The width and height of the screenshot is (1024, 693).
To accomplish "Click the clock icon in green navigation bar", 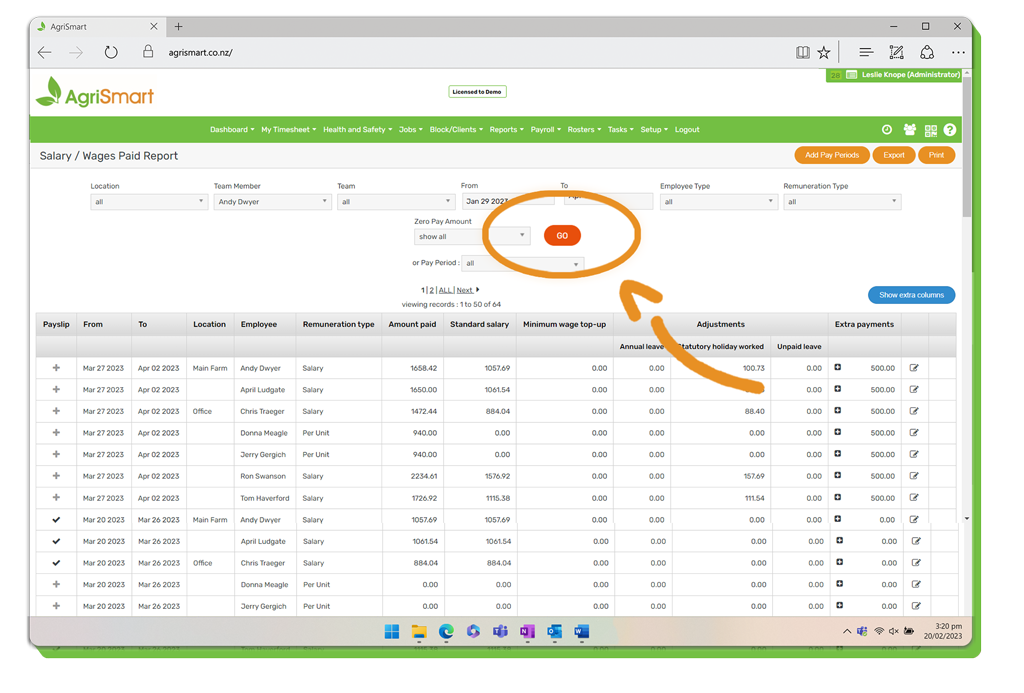I will pyautogui.click(x=887, y=130).
